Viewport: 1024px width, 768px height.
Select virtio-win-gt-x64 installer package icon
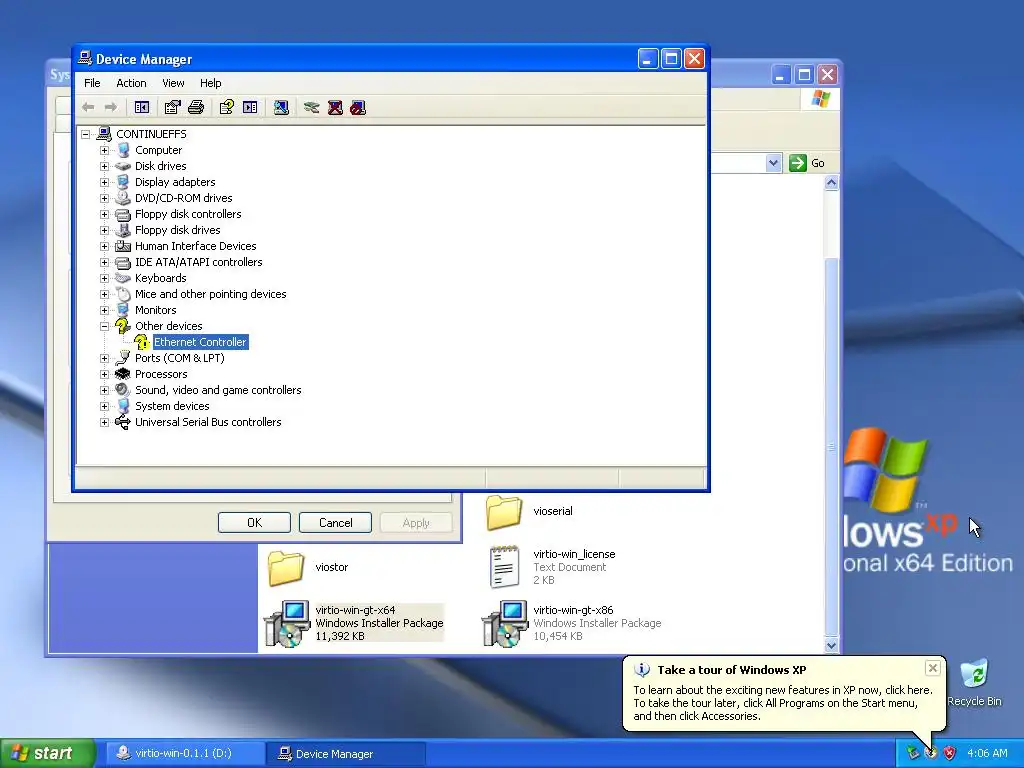pos(287,624)
